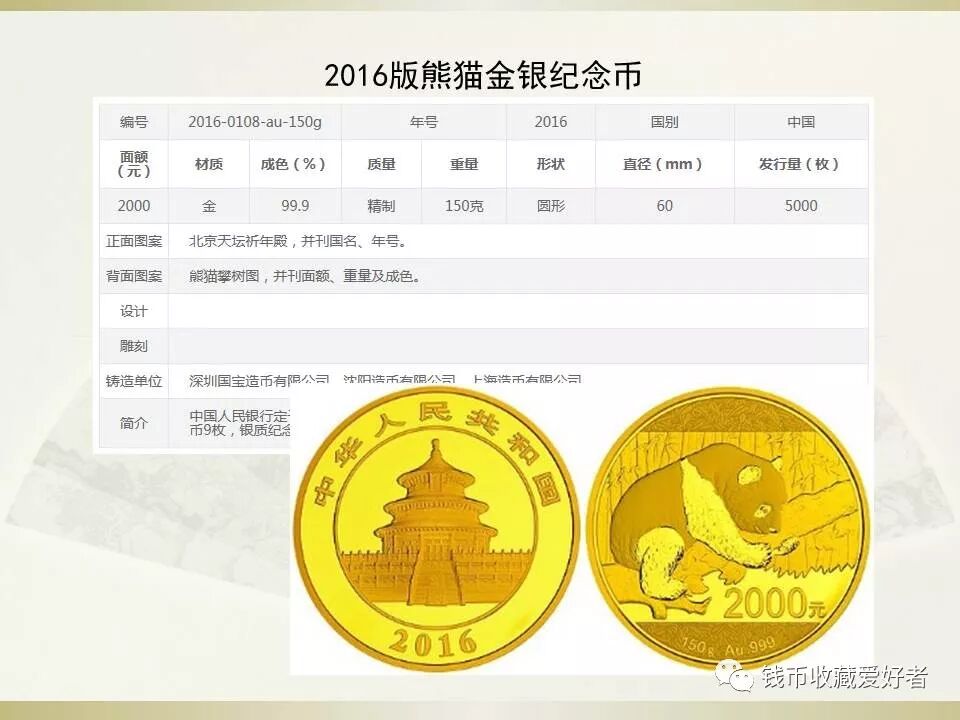Select the material cell 金

tap(209, 206)
